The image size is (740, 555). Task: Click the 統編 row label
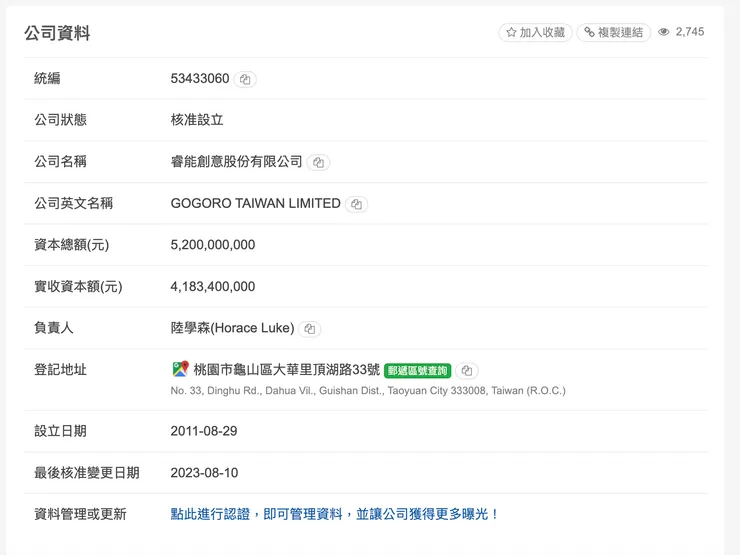tap(47, 78)
